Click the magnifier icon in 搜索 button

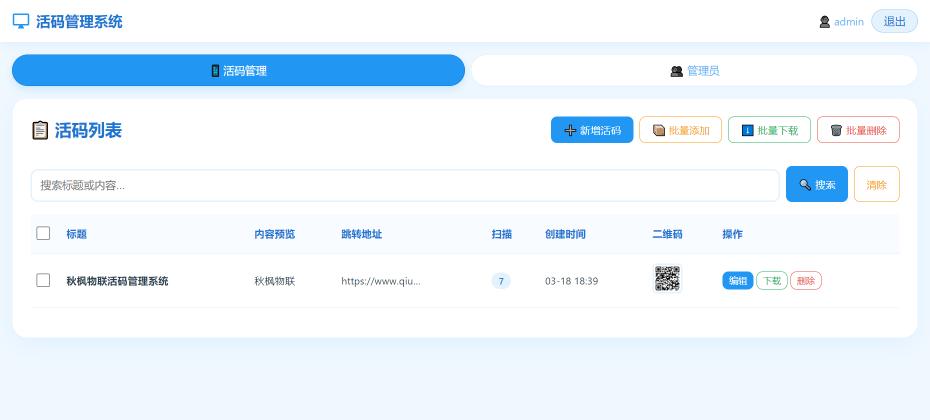pos(805,185)
